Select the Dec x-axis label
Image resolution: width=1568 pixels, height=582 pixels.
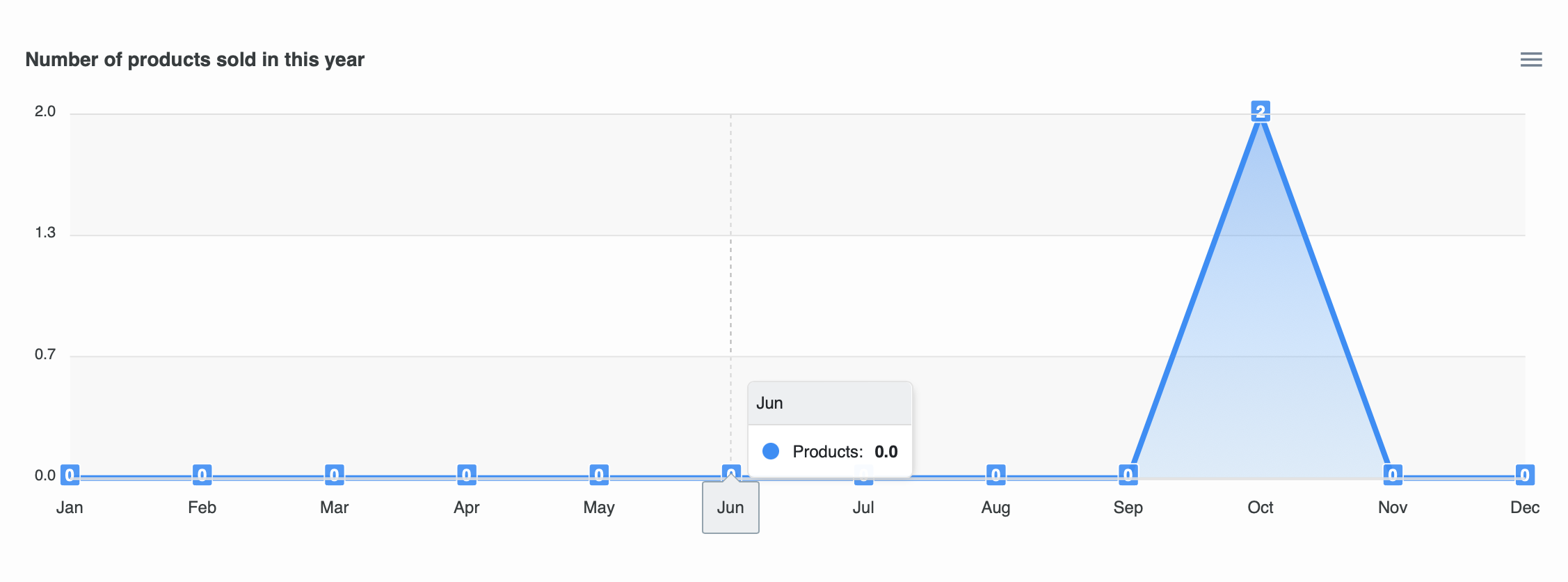[1524, 508]
